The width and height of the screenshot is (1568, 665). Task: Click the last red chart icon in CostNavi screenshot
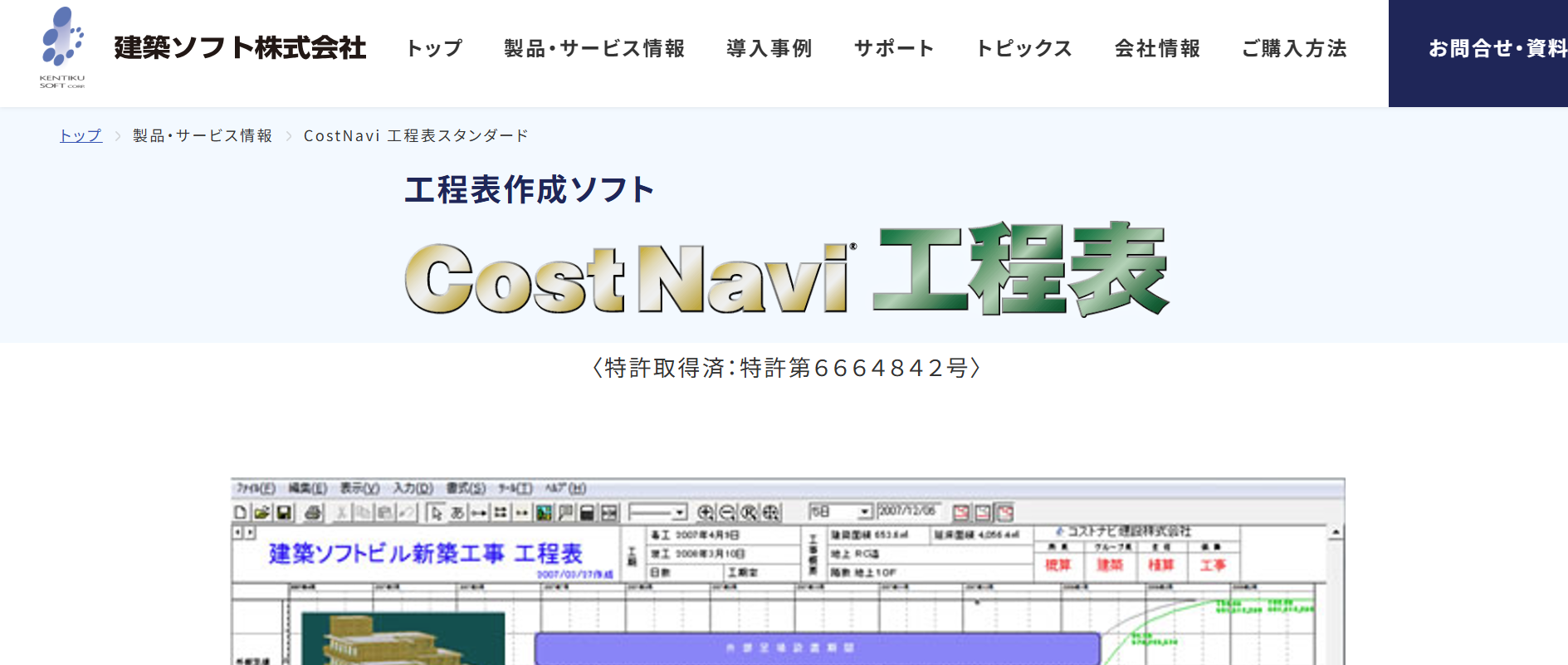(1005, 512)
